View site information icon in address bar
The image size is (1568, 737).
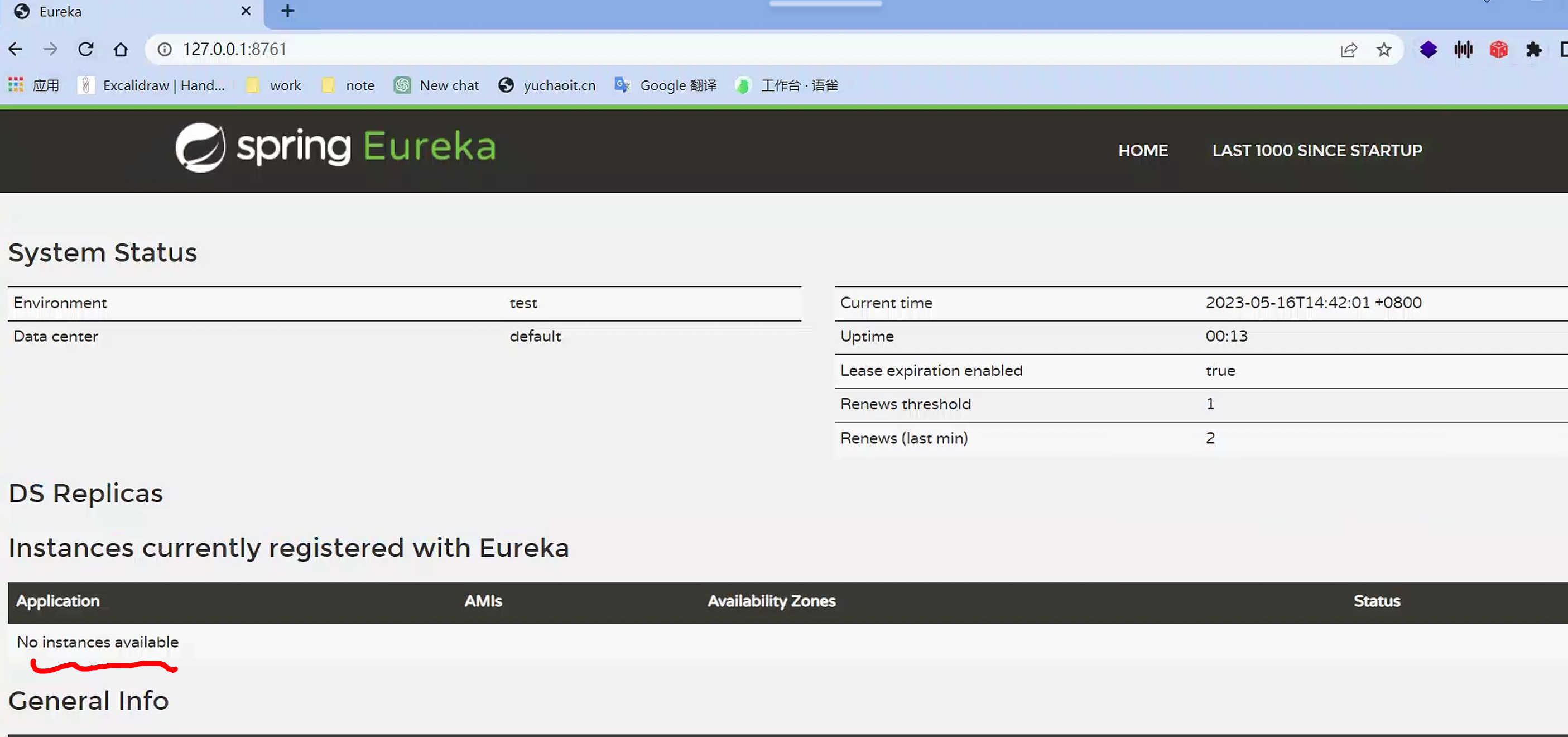pyautogui.click(x=165, y=49)
